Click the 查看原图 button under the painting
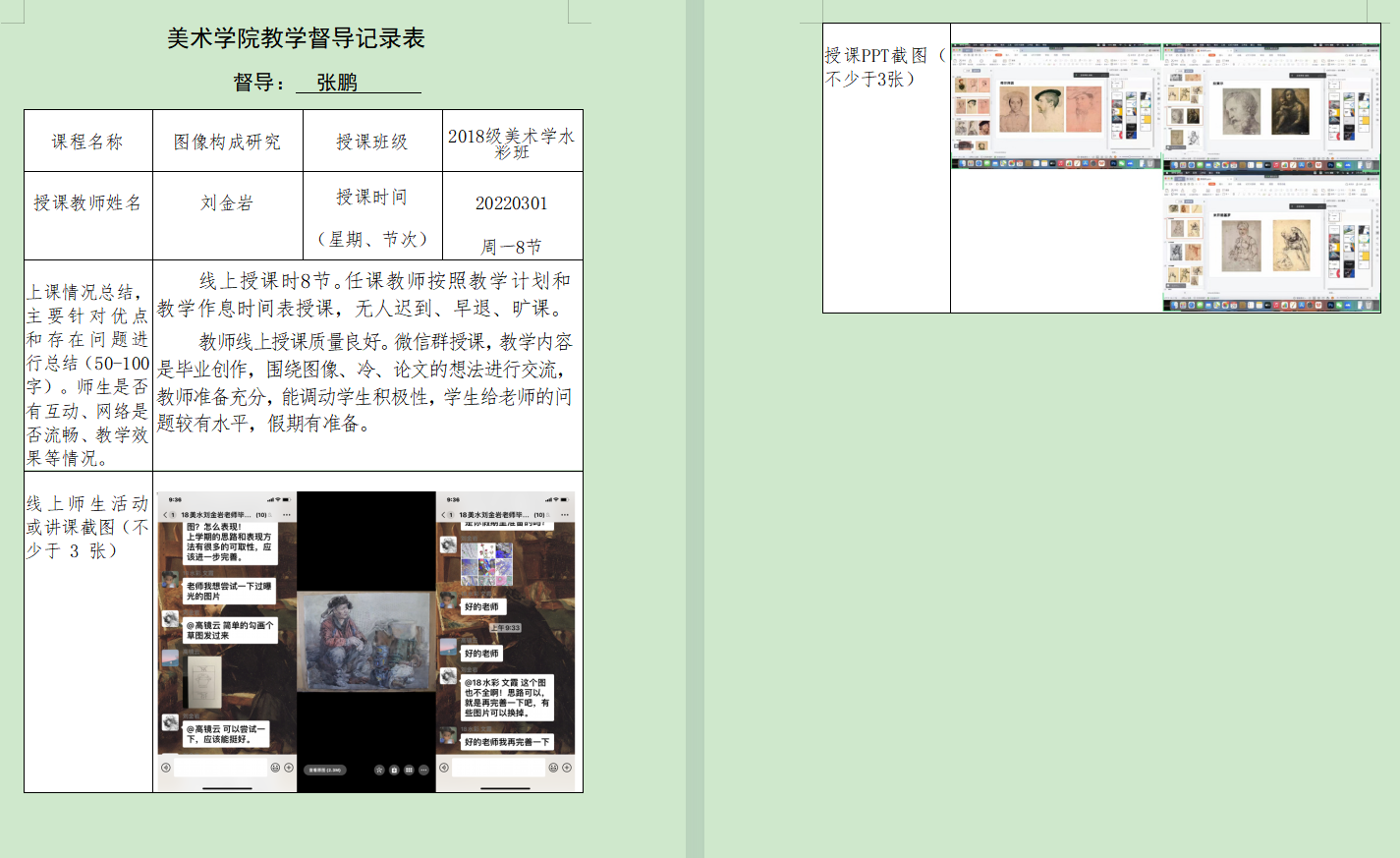Viewport: 1400px width, 858px height. pyautogui.click(x=325, y=770)
